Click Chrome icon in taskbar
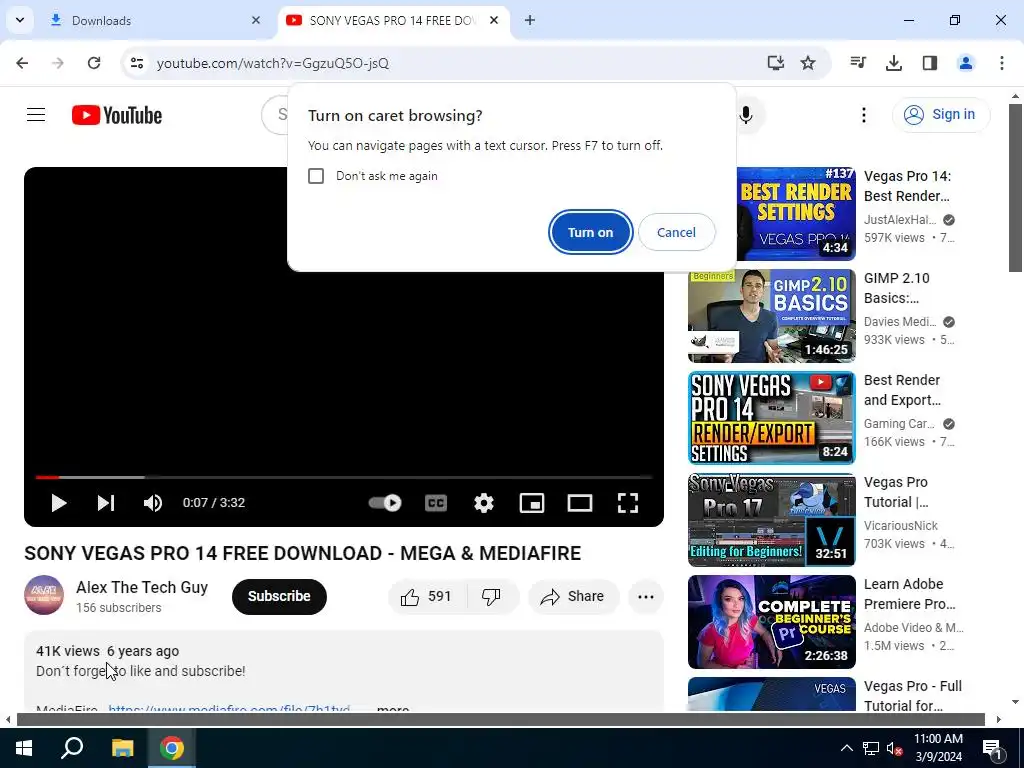This screenshot has width=1024, height=768. click(172, 748)
